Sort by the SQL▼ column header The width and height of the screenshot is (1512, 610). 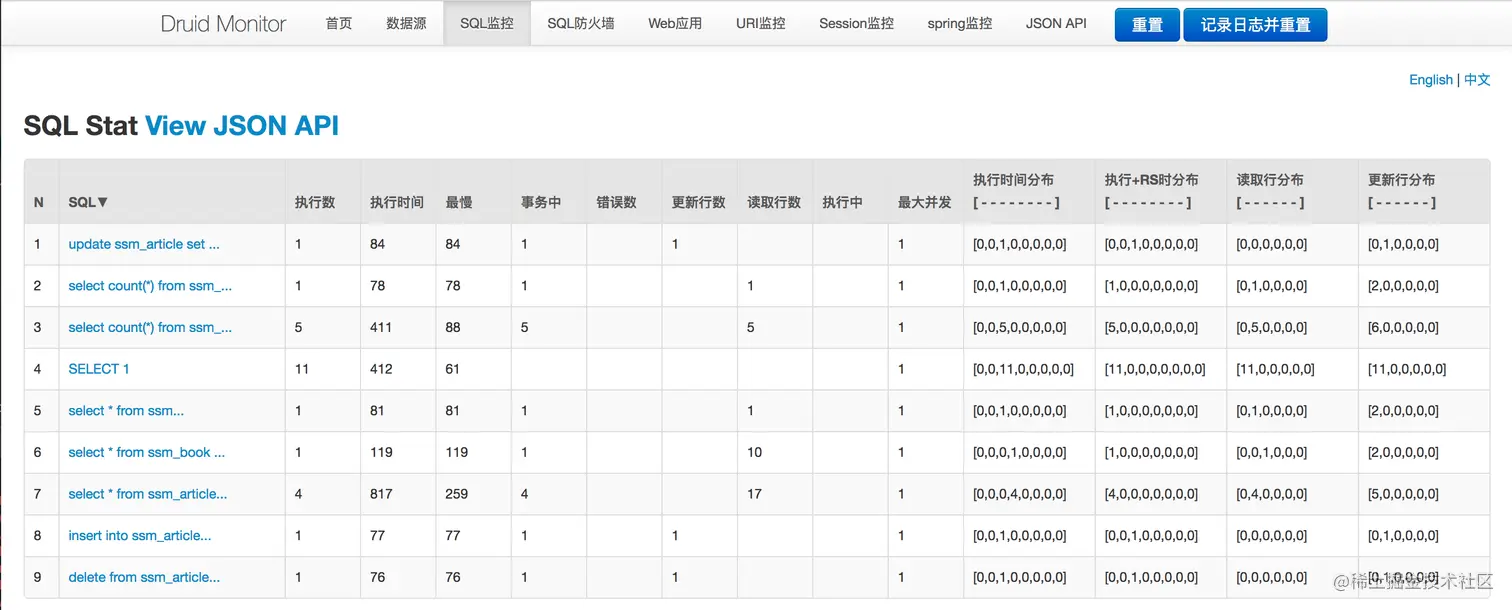(x=88, y=202)
